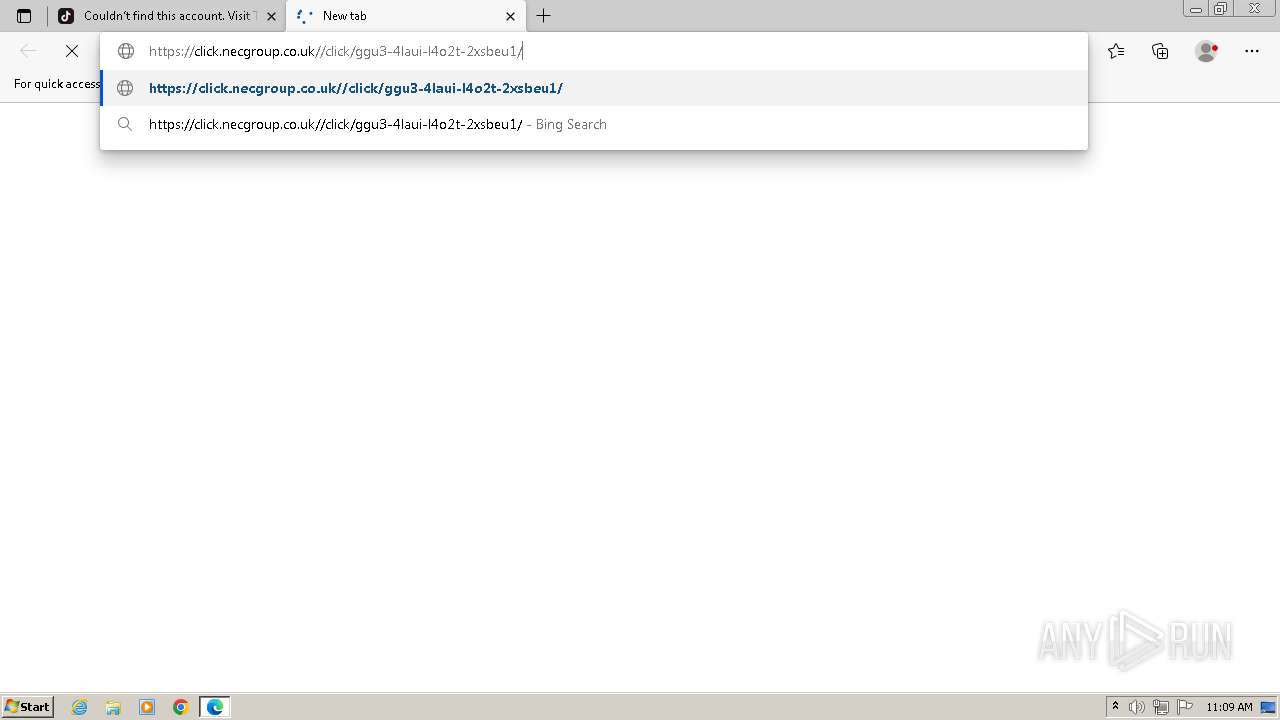This screenshot has width=1280, height=720.
Task: Select the Microsoft Edge taskbar button
Action: 215,707
